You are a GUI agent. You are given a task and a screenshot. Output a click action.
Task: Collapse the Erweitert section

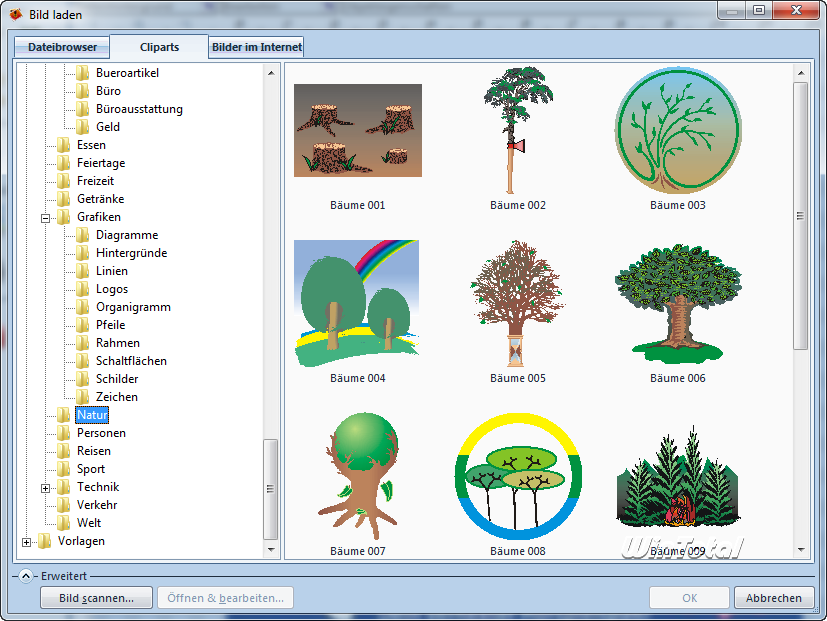click(x=26, y=576)
